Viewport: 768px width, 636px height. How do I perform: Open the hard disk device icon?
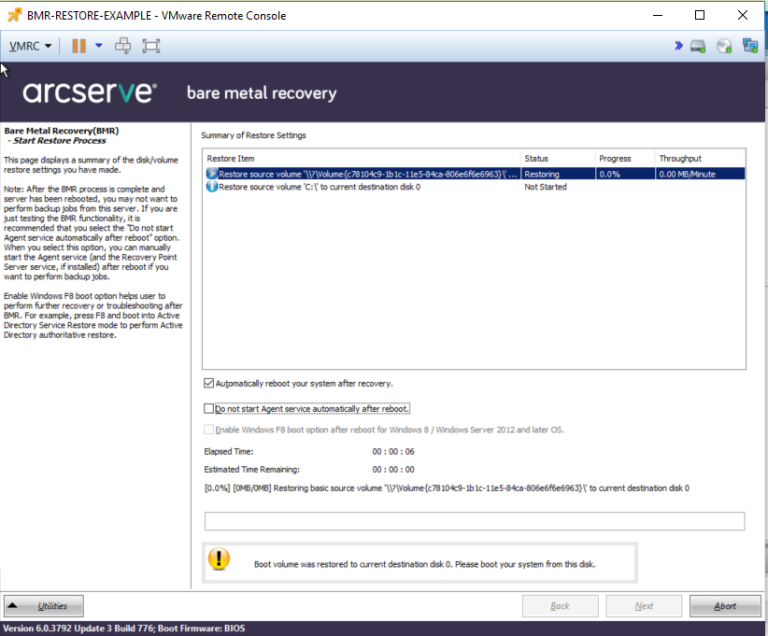pos(697,47)
